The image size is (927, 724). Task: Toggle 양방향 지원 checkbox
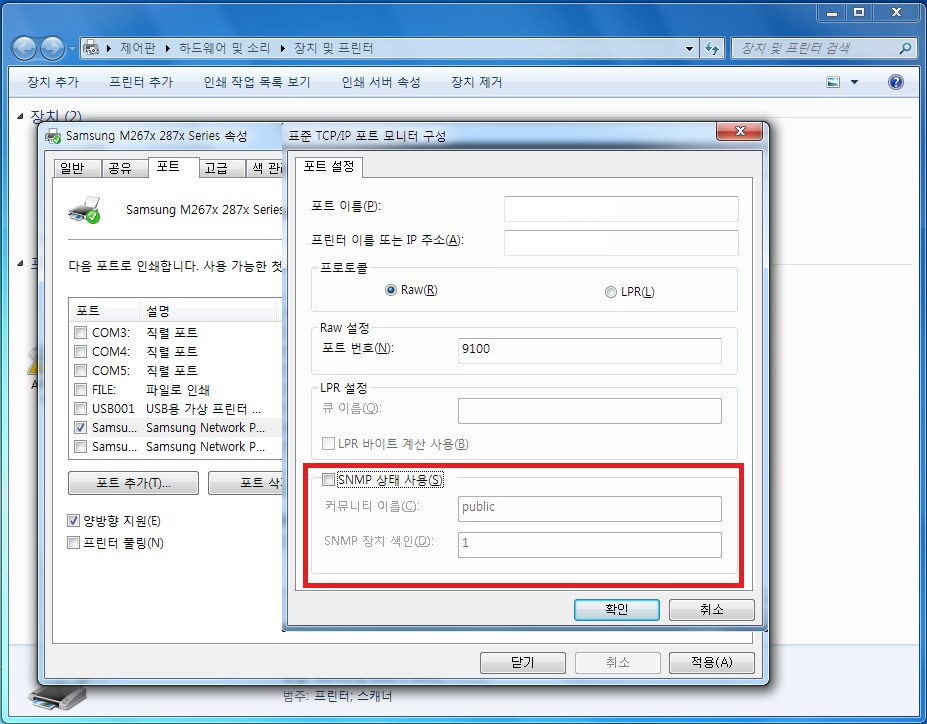pos(73,521)
